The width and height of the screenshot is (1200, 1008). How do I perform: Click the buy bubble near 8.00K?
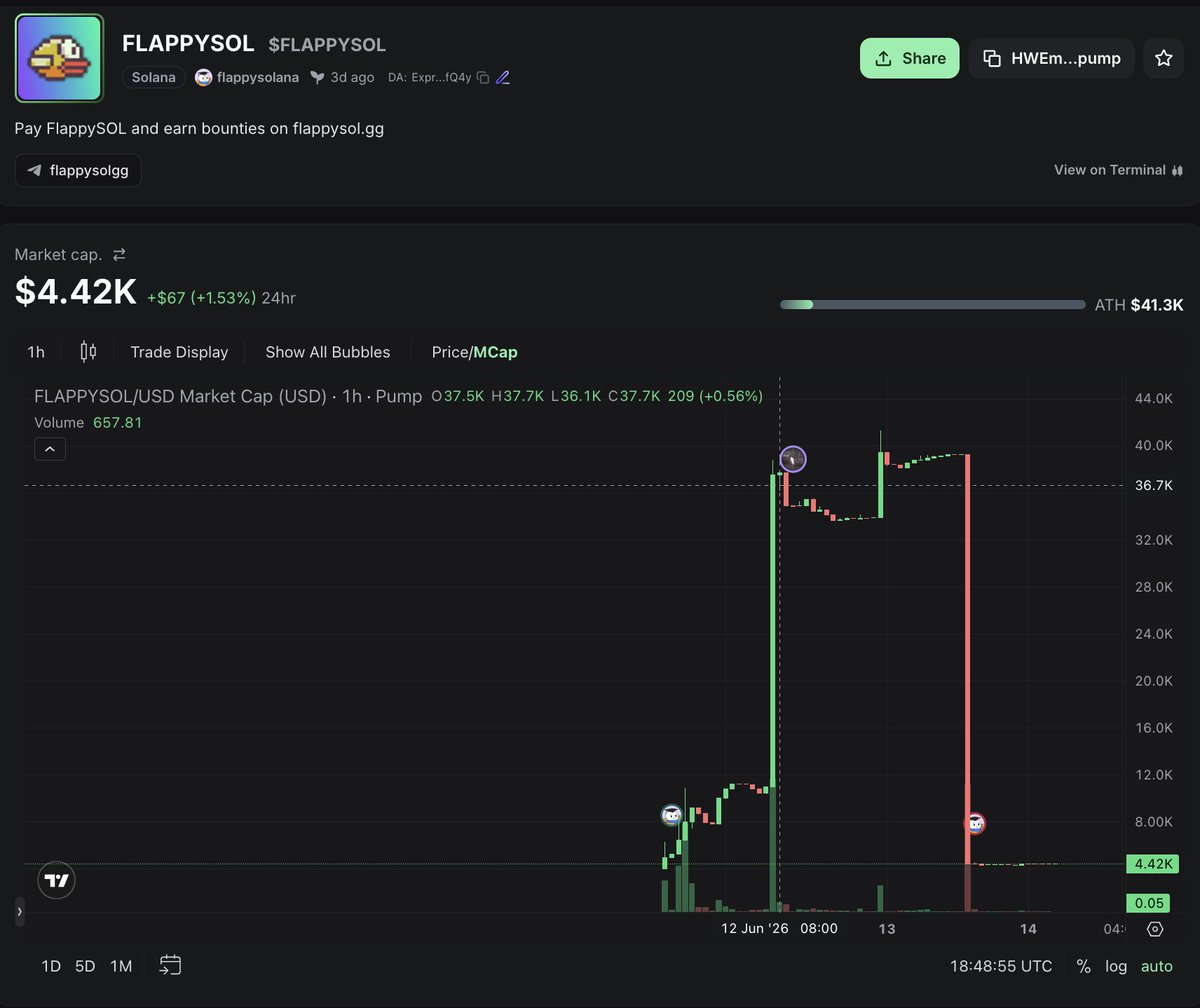[x=673, y=815]
